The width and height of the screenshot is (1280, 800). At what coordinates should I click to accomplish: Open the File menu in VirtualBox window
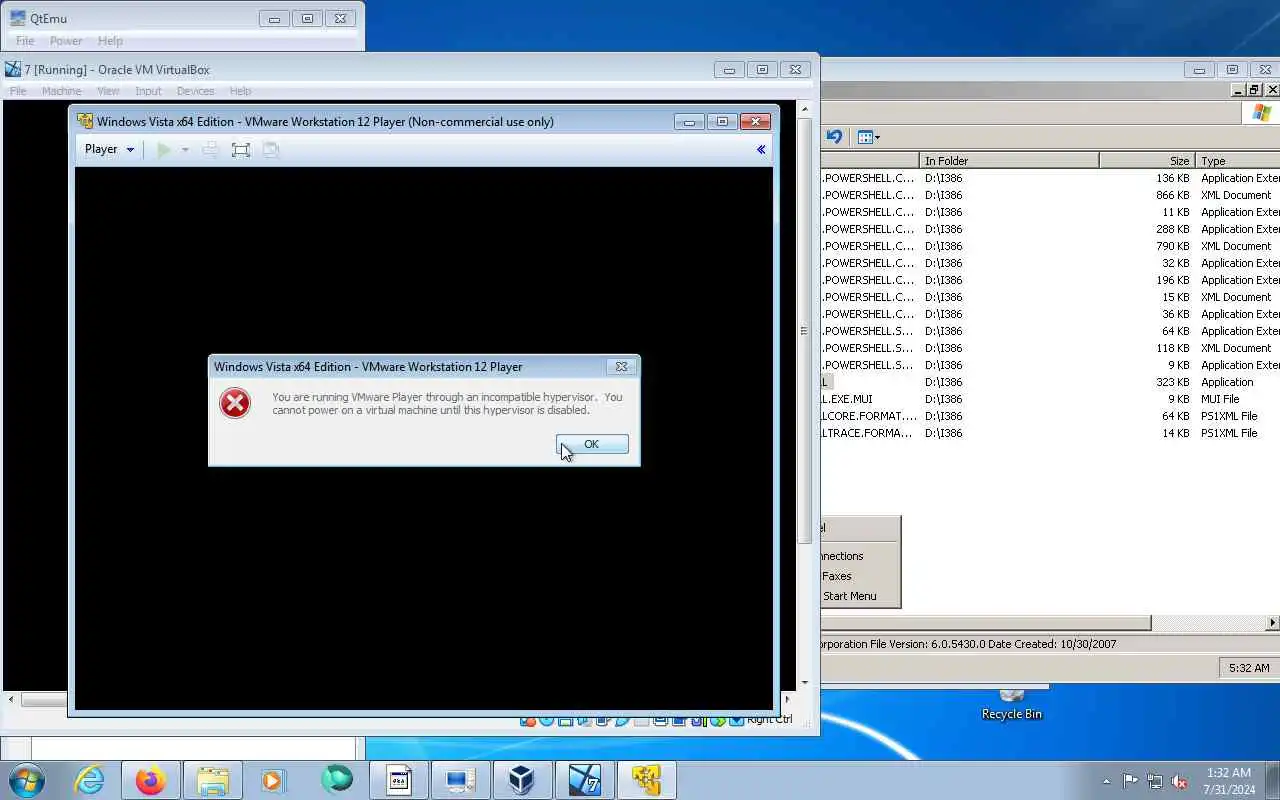click(18, 91)
